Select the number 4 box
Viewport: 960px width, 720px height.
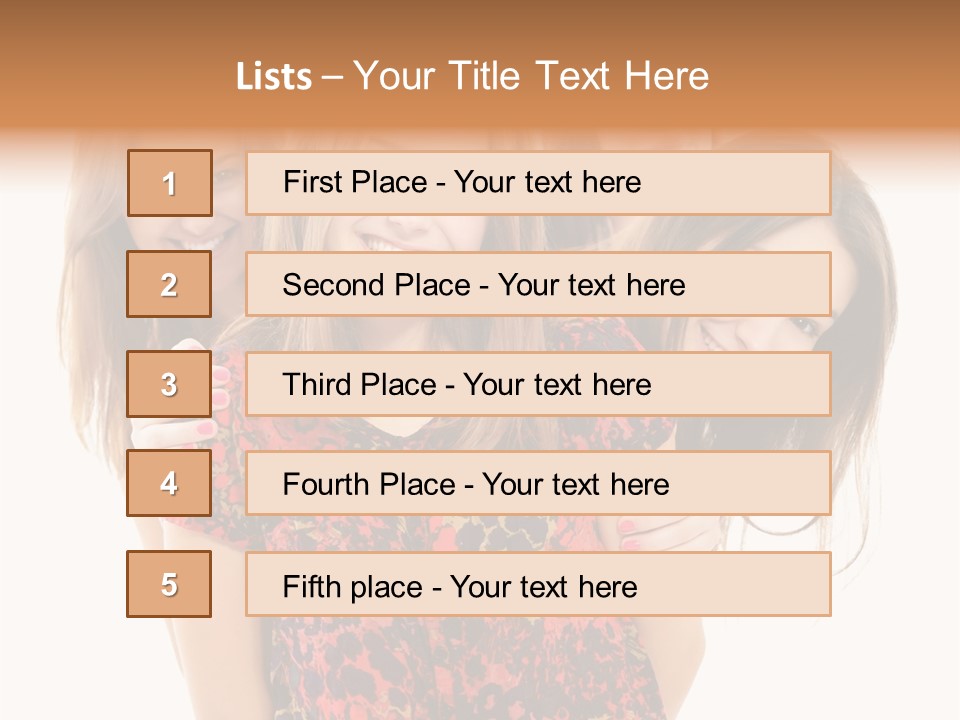[x=169, y=483]
